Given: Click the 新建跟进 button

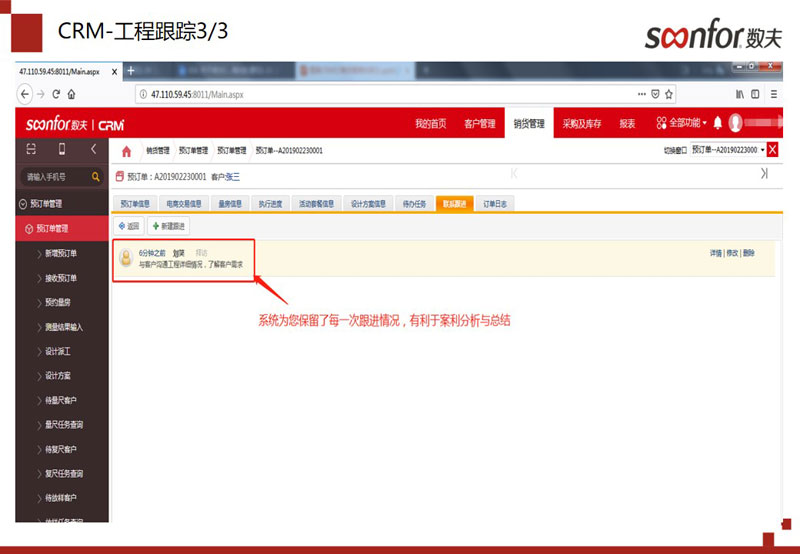Looking at the screenshot, I should pos(169,226).
